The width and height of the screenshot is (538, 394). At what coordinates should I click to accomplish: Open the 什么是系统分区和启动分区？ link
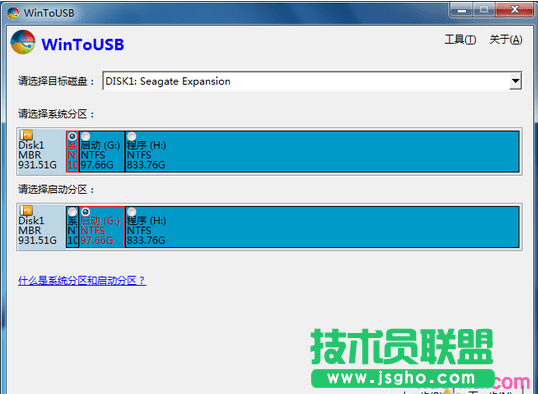pos(82,281)
